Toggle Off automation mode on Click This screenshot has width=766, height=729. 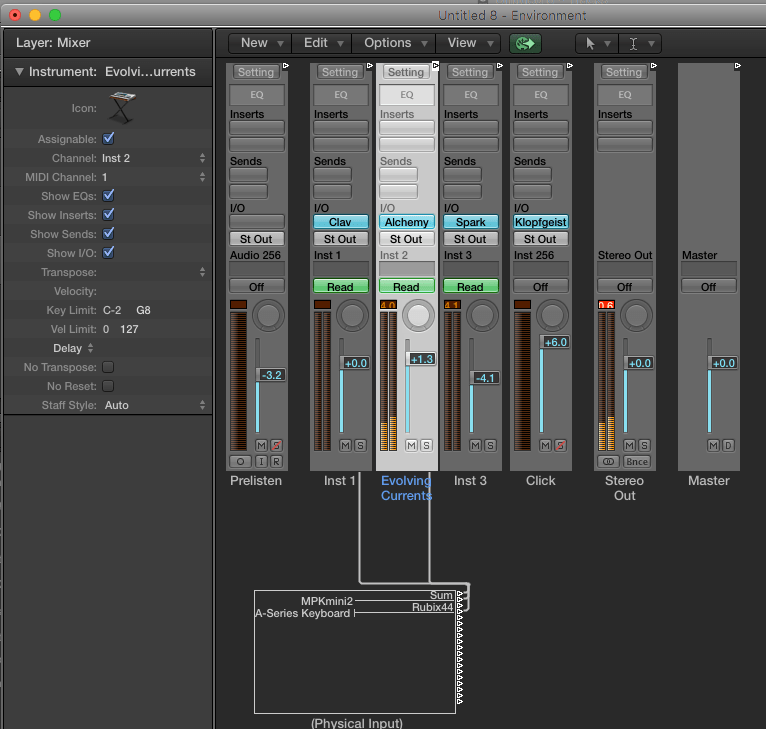tap(541, 286)
